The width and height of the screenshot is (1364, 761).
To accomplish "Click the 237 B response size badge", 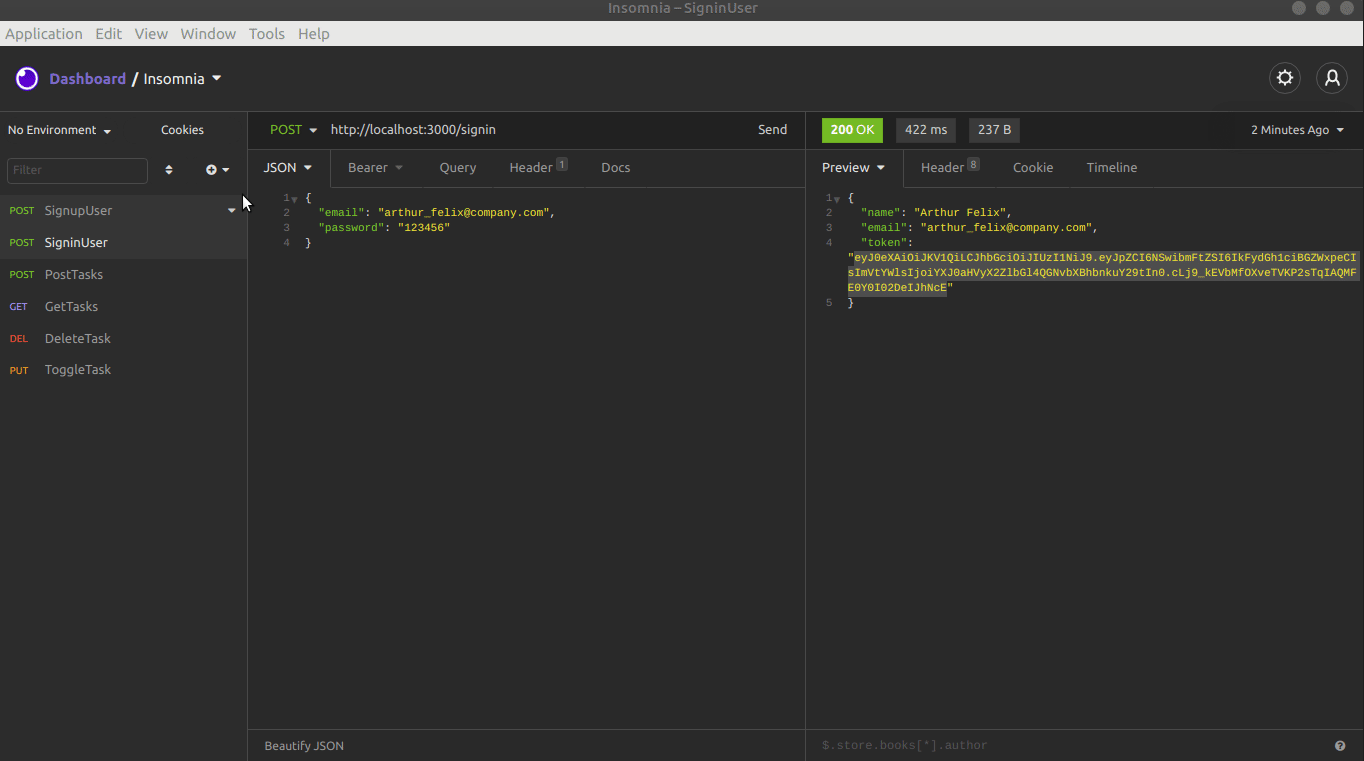I will pos(993,129).
